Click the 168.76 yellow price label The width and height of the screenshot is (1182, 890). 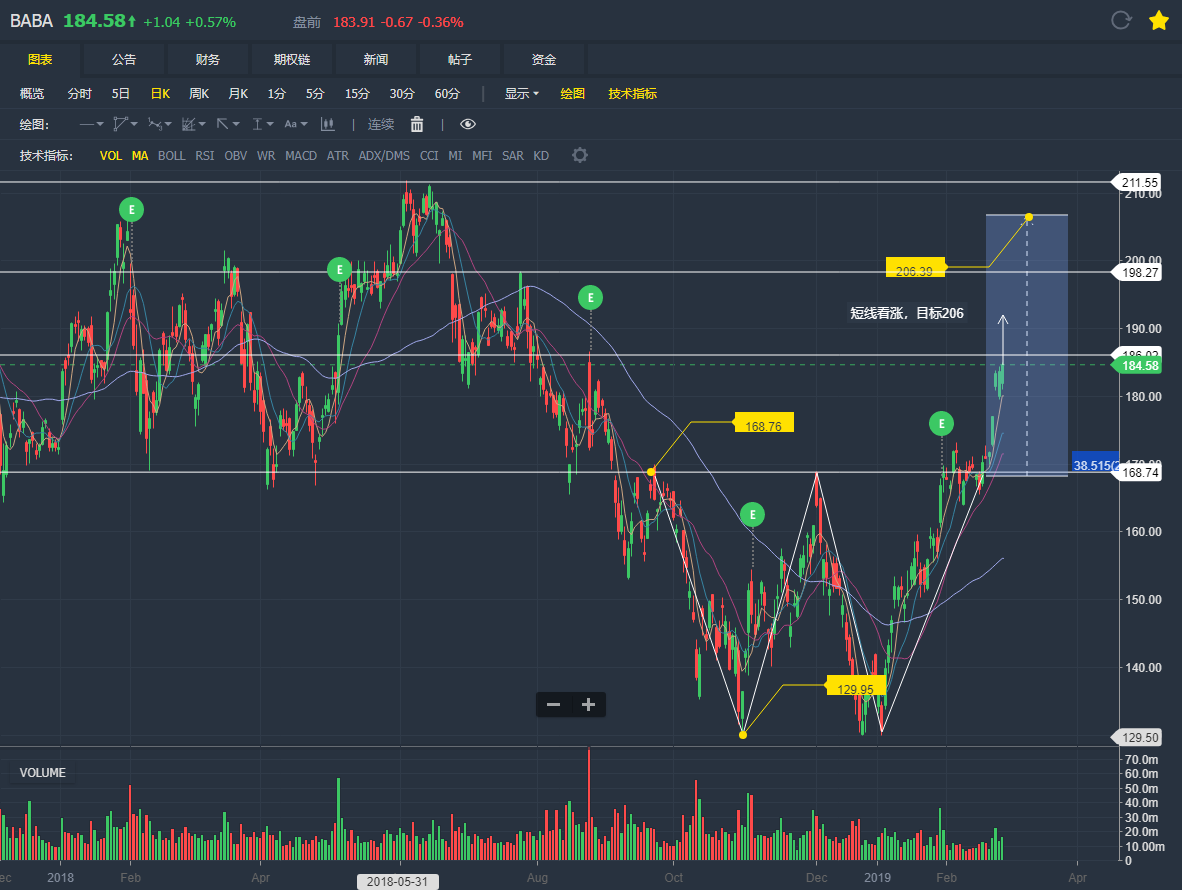pyautogui.click(x=764, y=422)
